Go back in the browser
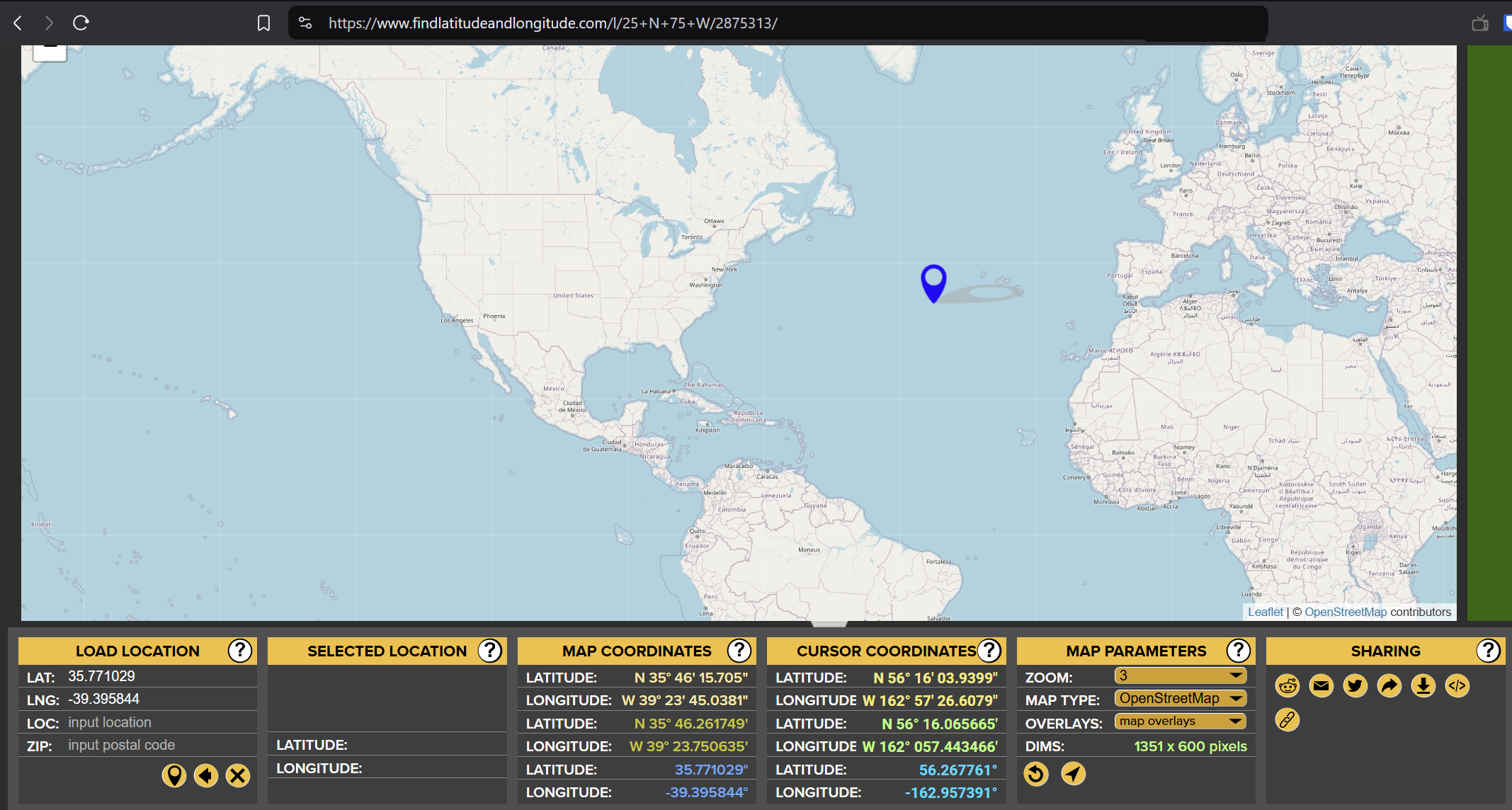The image size is (1512, 810). click(18, 23)
